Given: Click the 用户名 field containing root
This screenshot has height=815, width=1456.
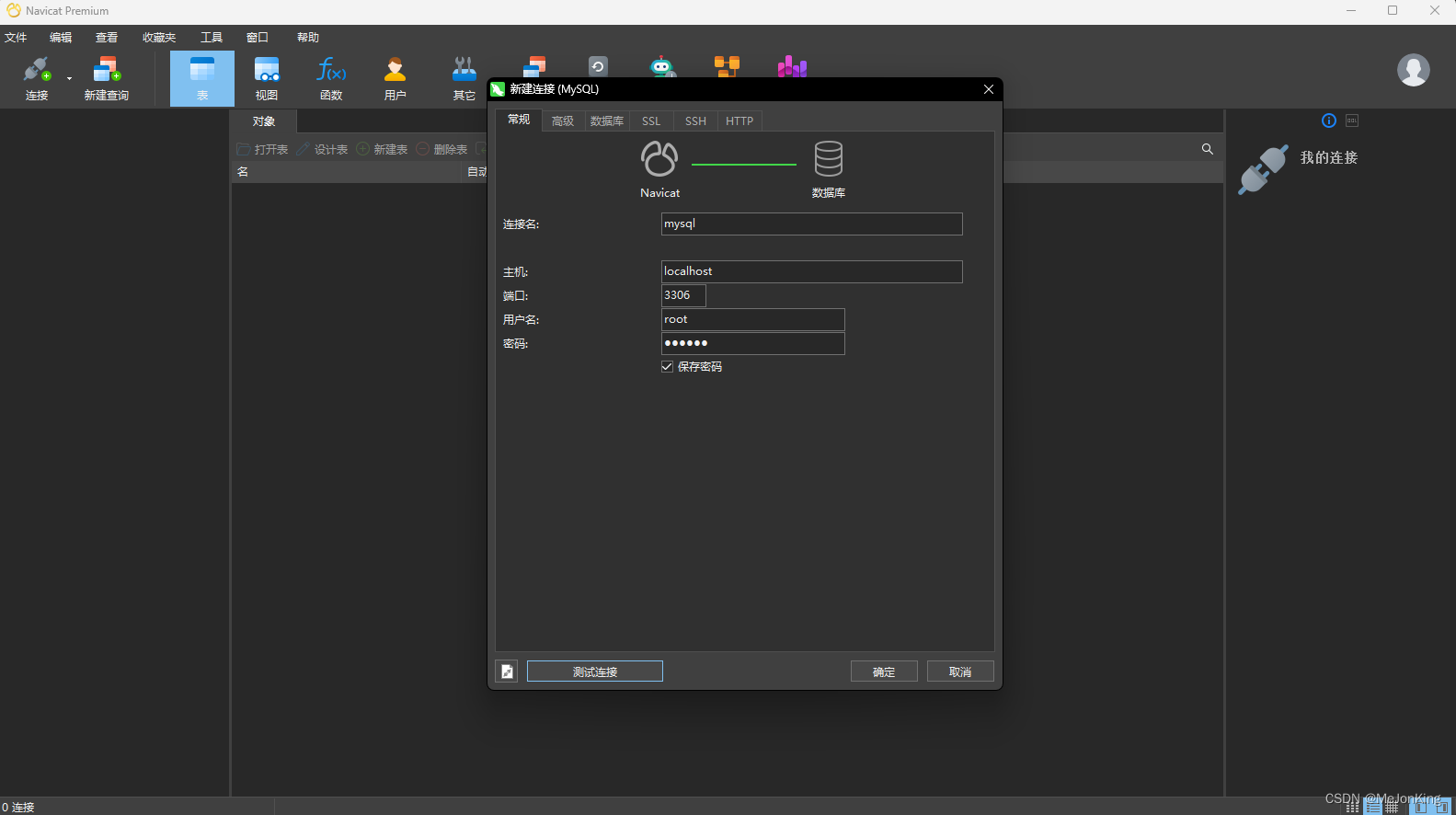Looking at the screenshot, I should pyautogui.click(x=753, y=319).
